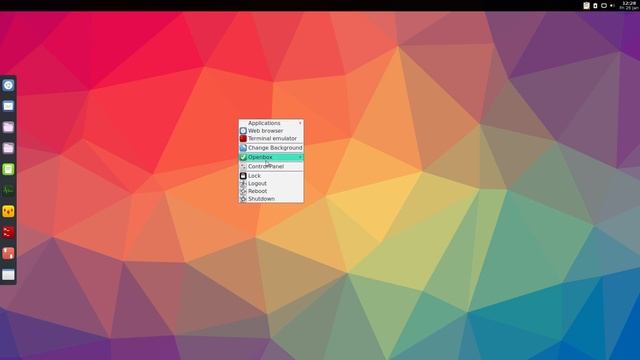Click the clock in the top panel
This screenshot has height=360, width=640.
(629, 5)
